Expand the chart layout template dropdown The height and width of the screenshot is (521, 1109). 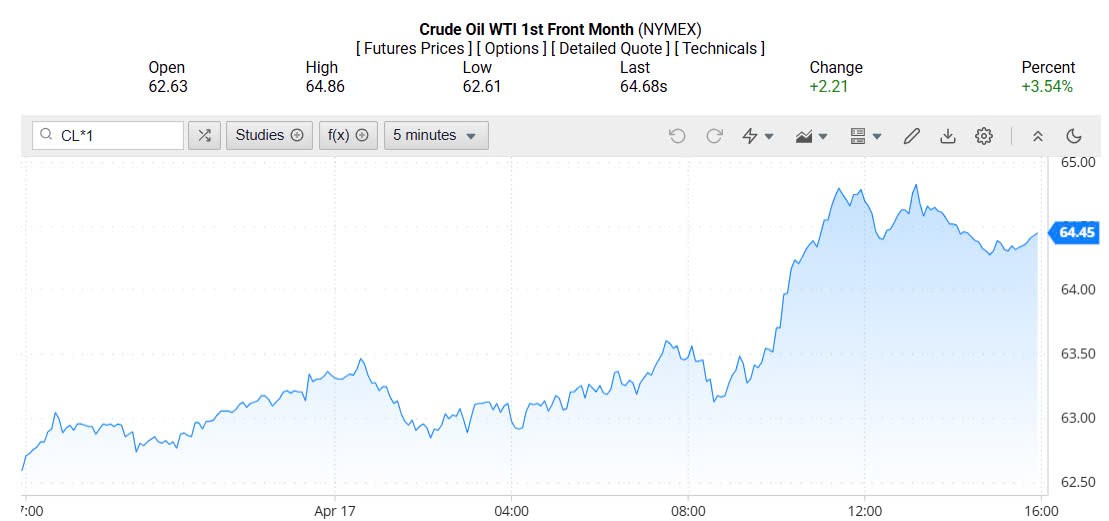865,136
